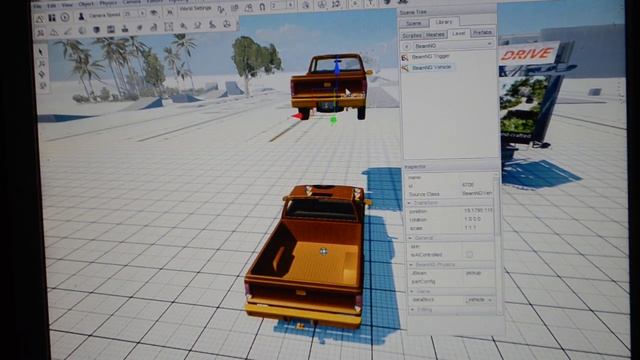Select the rotate tool in left toolbar
Viewport: 640px width, 360px height.
point(42,74)
